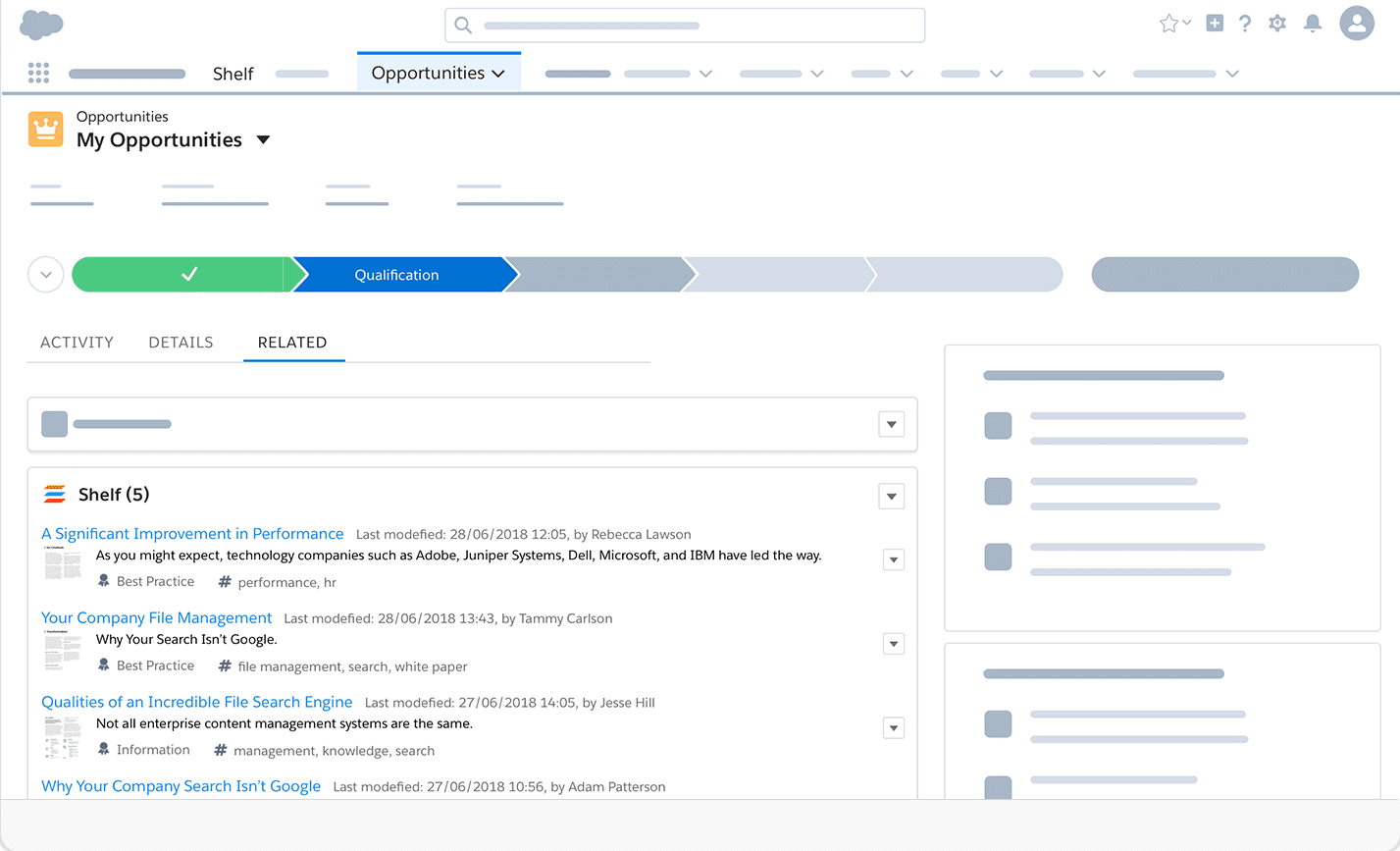The width and height of the screenshot is (1400, 851).
Task: Click the global add plus icon
Action: pos(1215,24)
